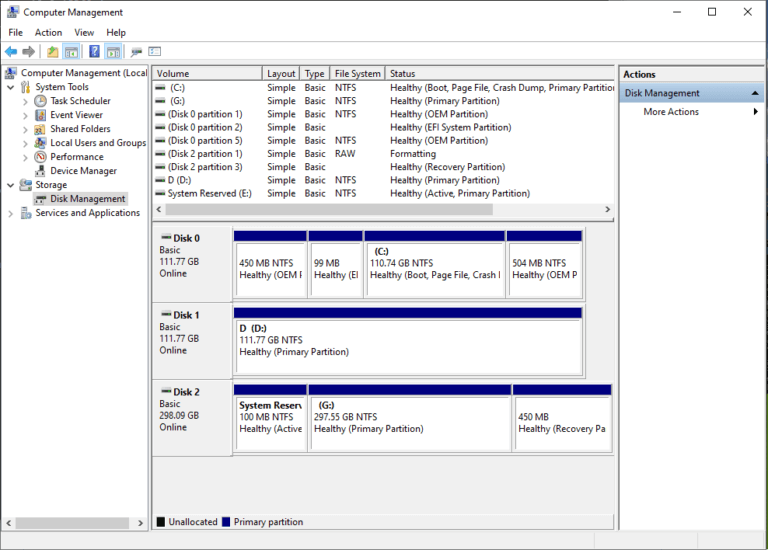Click the Computer Management title bar icon
The width and height of the screenshot is (768, 550).
pos(13,12)
